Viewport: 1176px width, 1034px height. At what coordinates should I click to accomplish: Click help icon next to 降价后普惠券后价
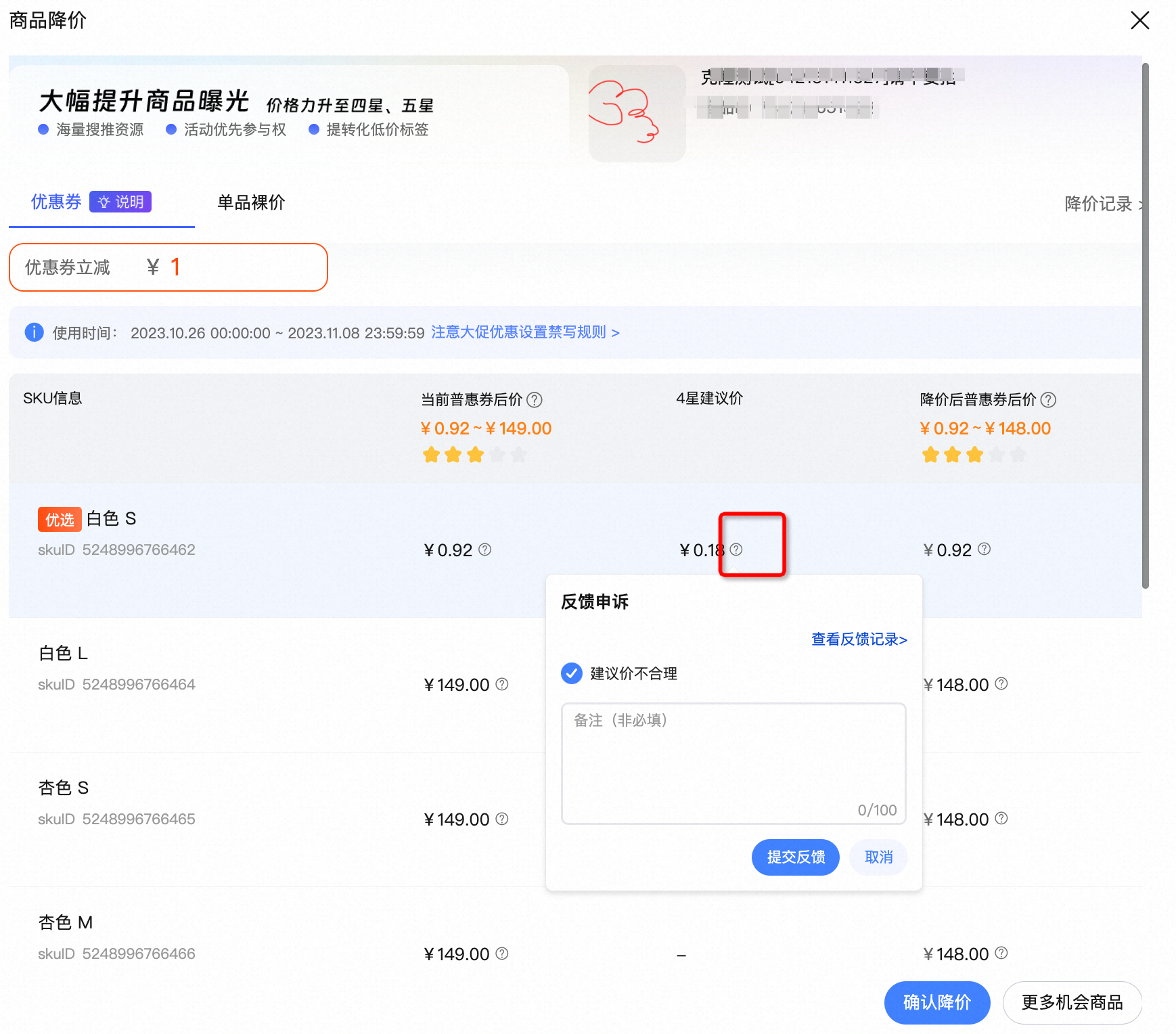pyautogui.click(x=1048, y=400)
